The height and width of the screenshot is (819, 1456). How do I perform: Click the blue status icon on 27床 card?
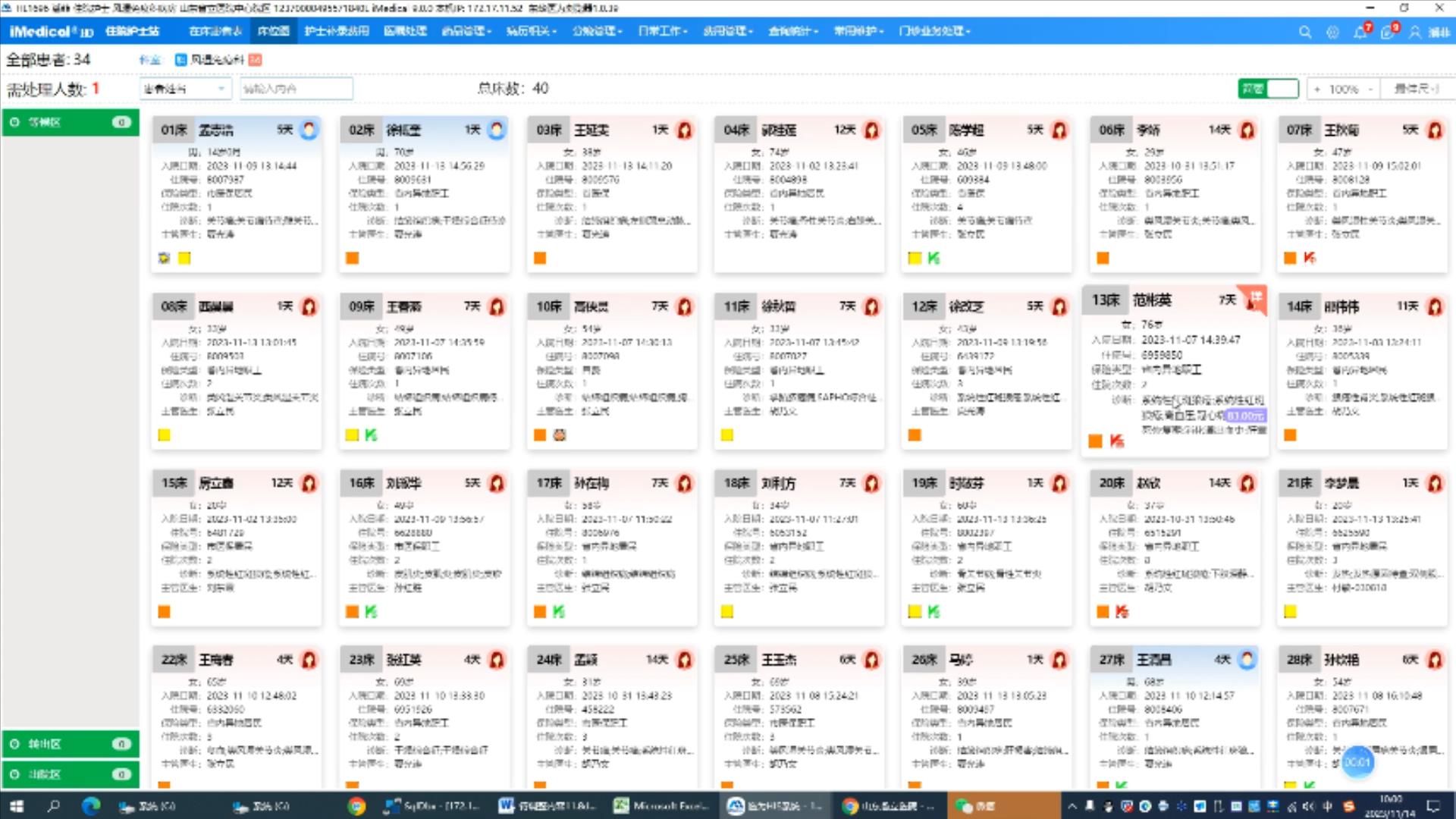[x=1247, y=660]
